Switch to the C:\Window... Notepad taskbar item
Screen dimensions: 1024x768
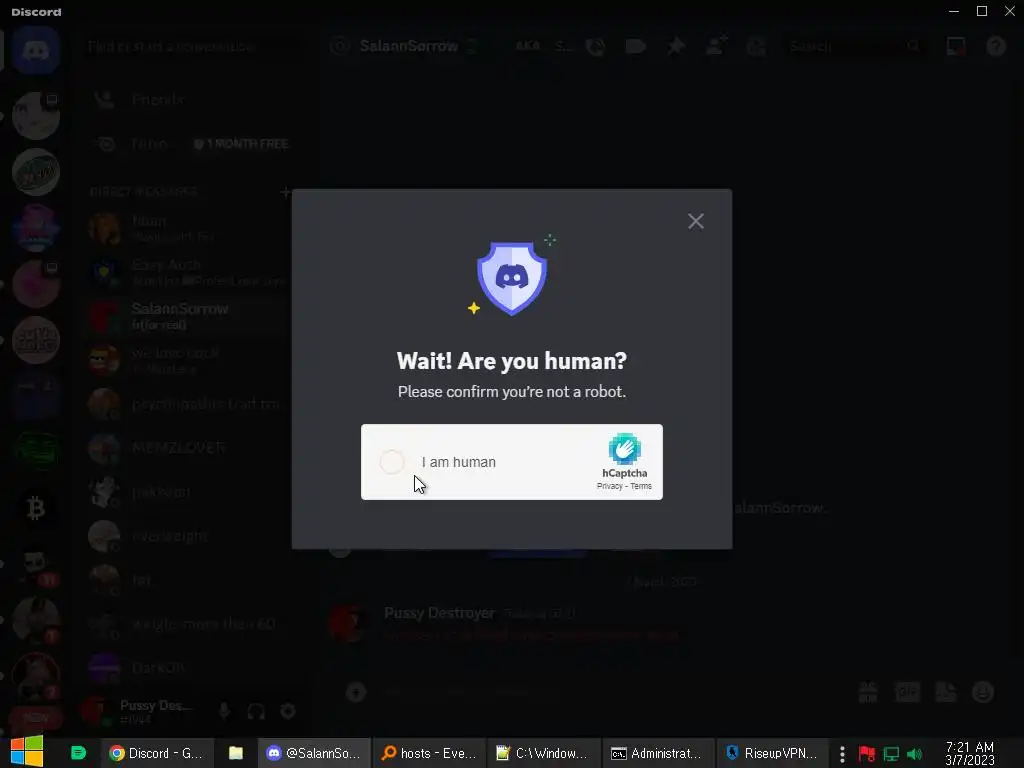543,753
